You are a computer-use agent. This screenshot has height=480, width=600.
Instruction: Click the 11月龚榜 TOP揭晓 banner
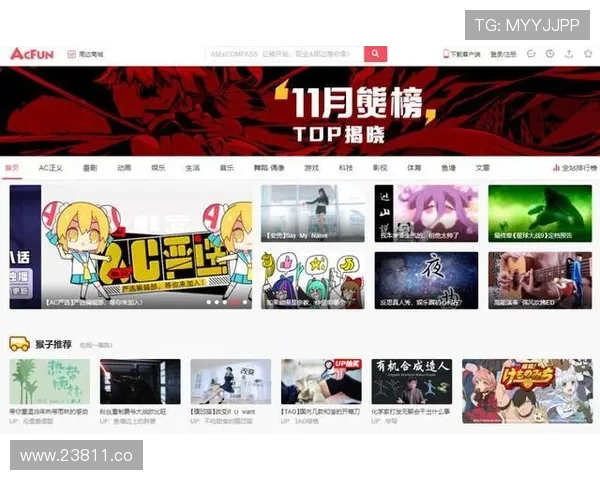pyautogui.click(x=300, y=111)
